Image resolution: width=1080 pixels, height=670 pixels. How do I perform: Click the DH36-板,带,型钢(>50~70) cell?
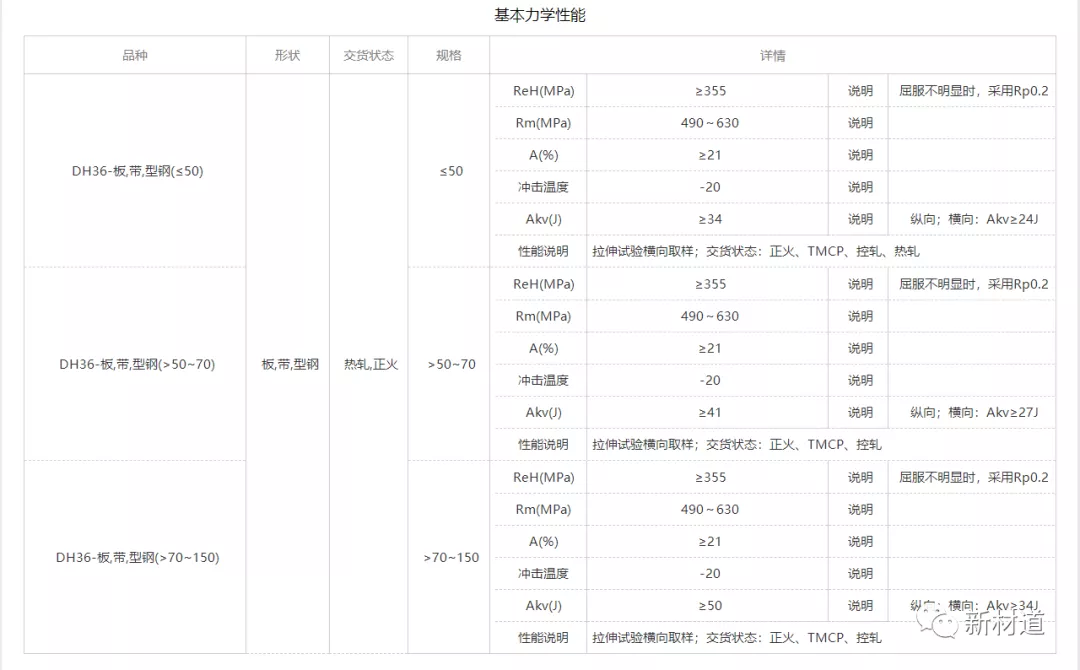coord(136,364)
